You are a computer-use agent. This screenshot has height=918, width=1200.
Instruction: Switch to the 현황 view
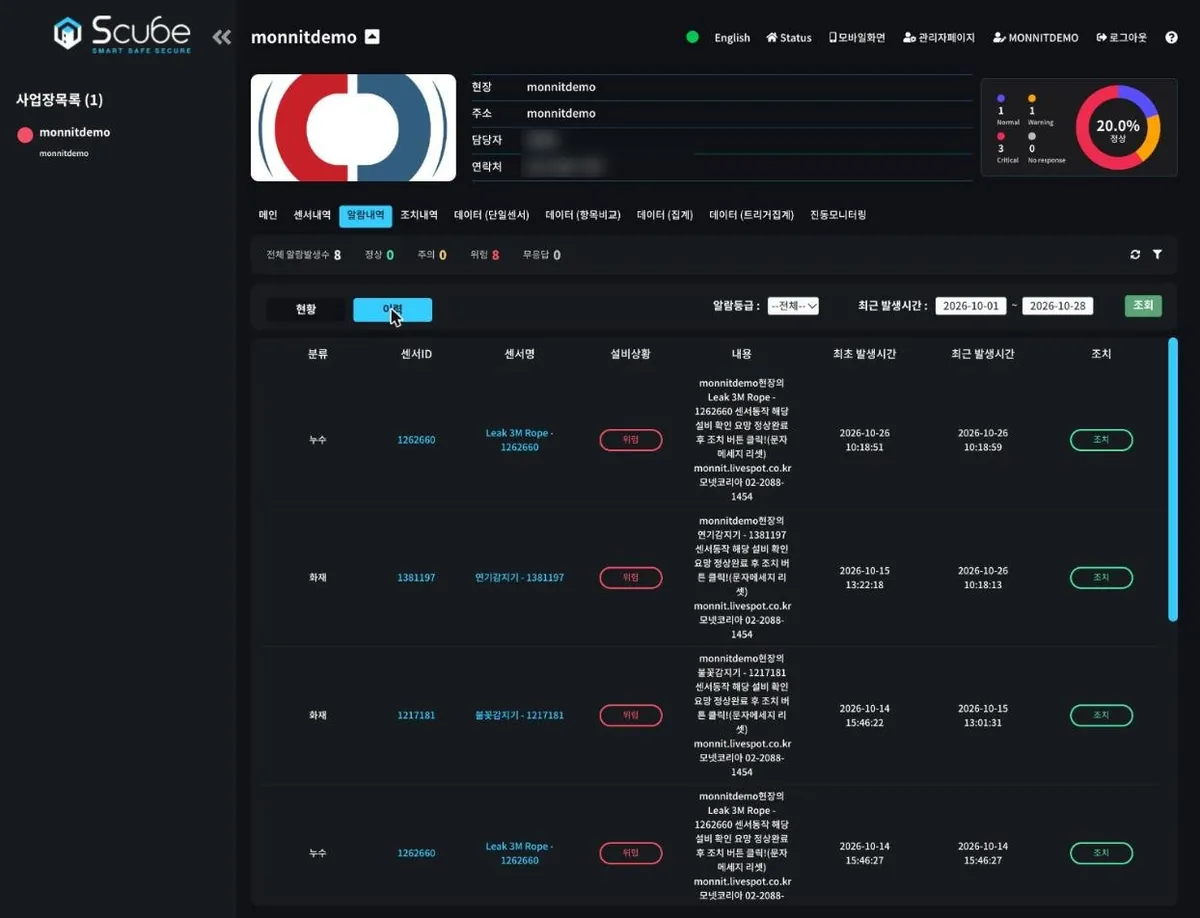306,310
